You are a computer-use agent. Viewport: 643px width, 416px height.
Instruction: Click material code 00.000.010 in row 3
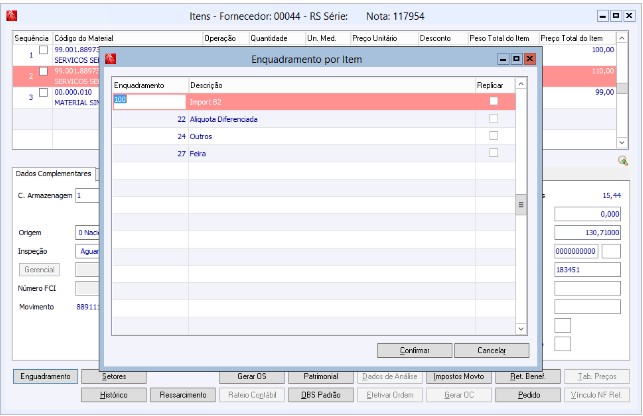pyautogui.click(x=73, y=92)
